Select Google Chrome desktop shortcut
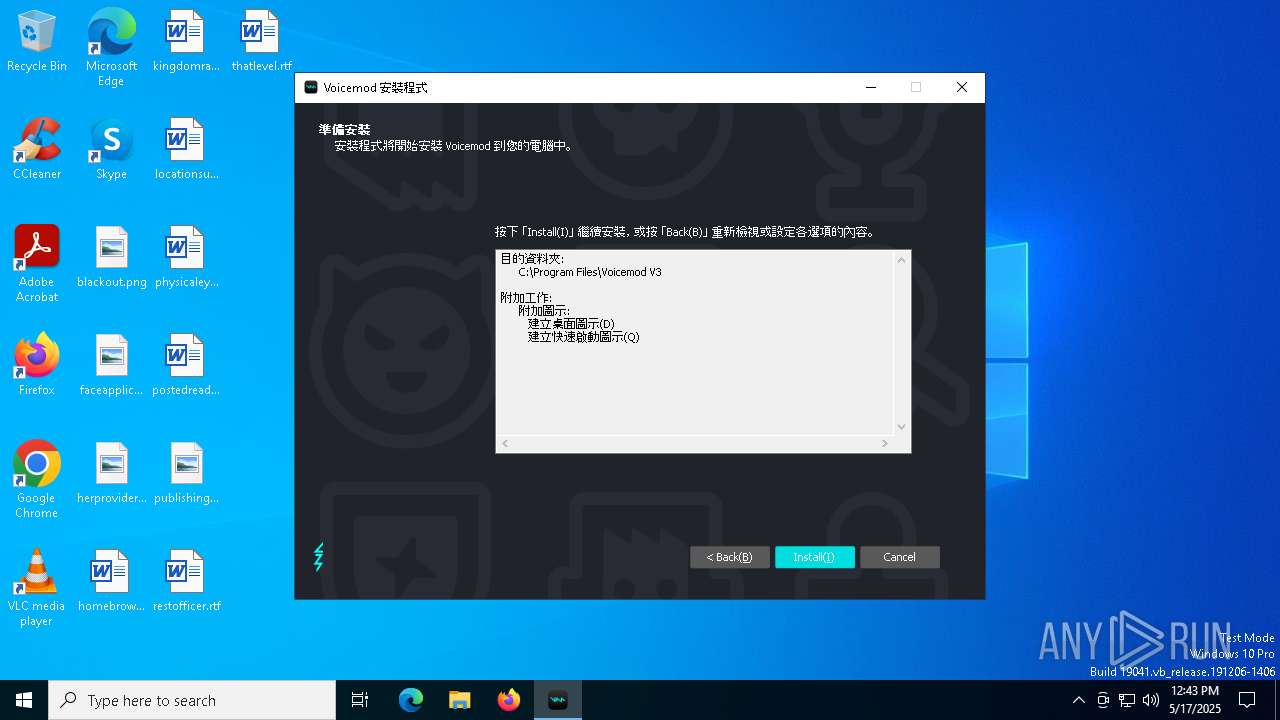 pyautogui.click(x=37, y=480)
